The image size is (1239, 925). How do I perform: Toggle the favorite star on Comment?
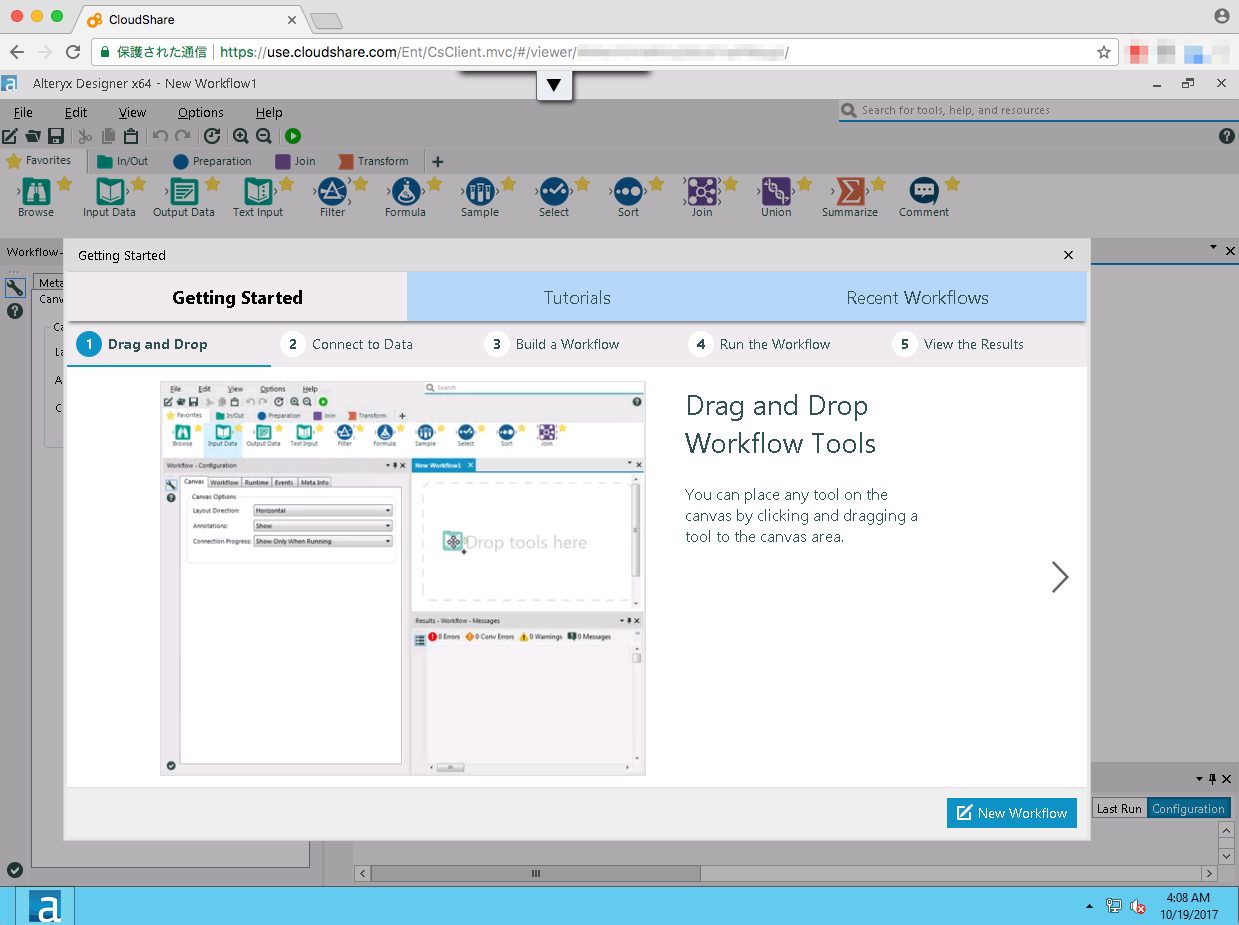(953, 184)
